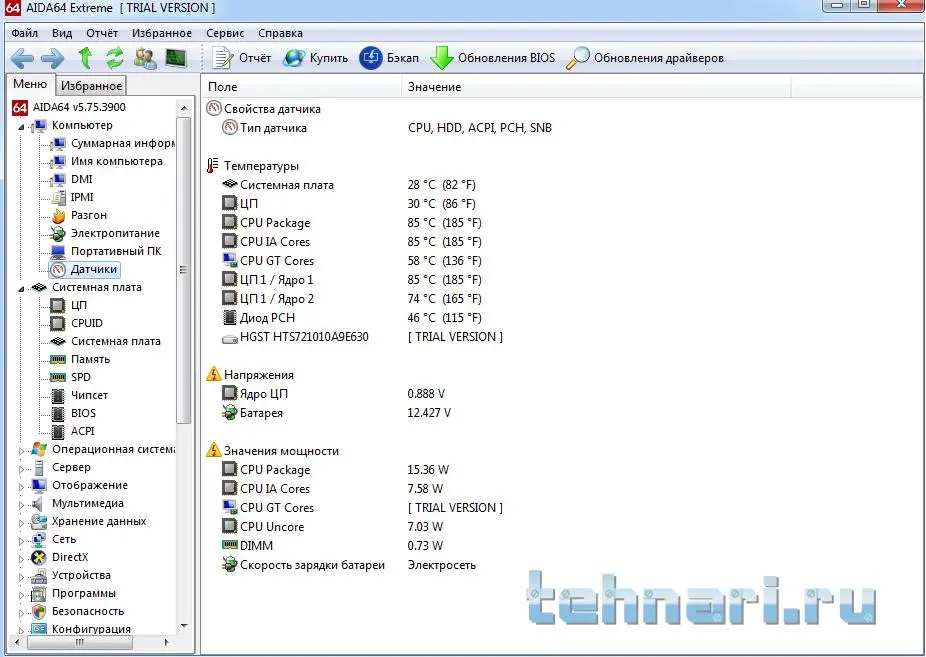Expand the Хранение данных node
Image resolution: width=926 pixels, height=657 pixels.
point(21,522)
